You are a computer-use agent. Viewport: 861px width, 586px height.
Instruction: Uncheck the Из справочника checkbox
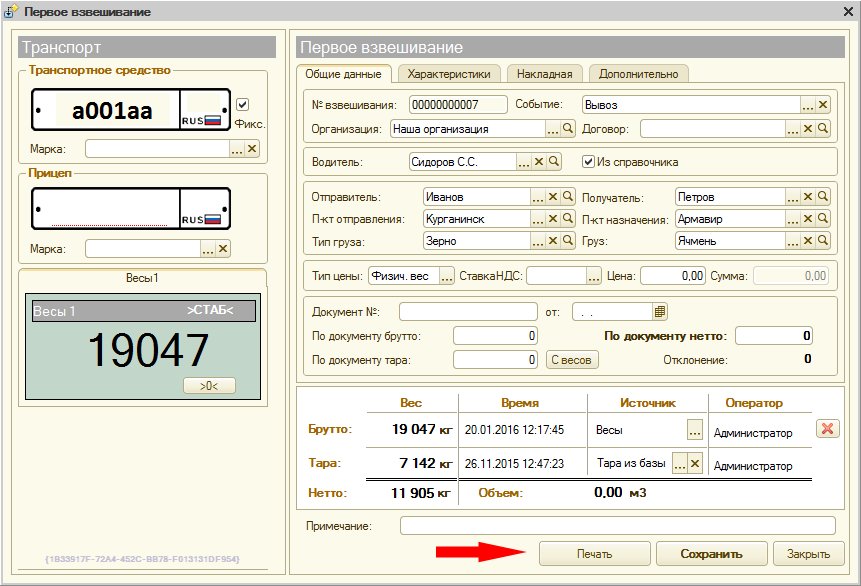589,162
